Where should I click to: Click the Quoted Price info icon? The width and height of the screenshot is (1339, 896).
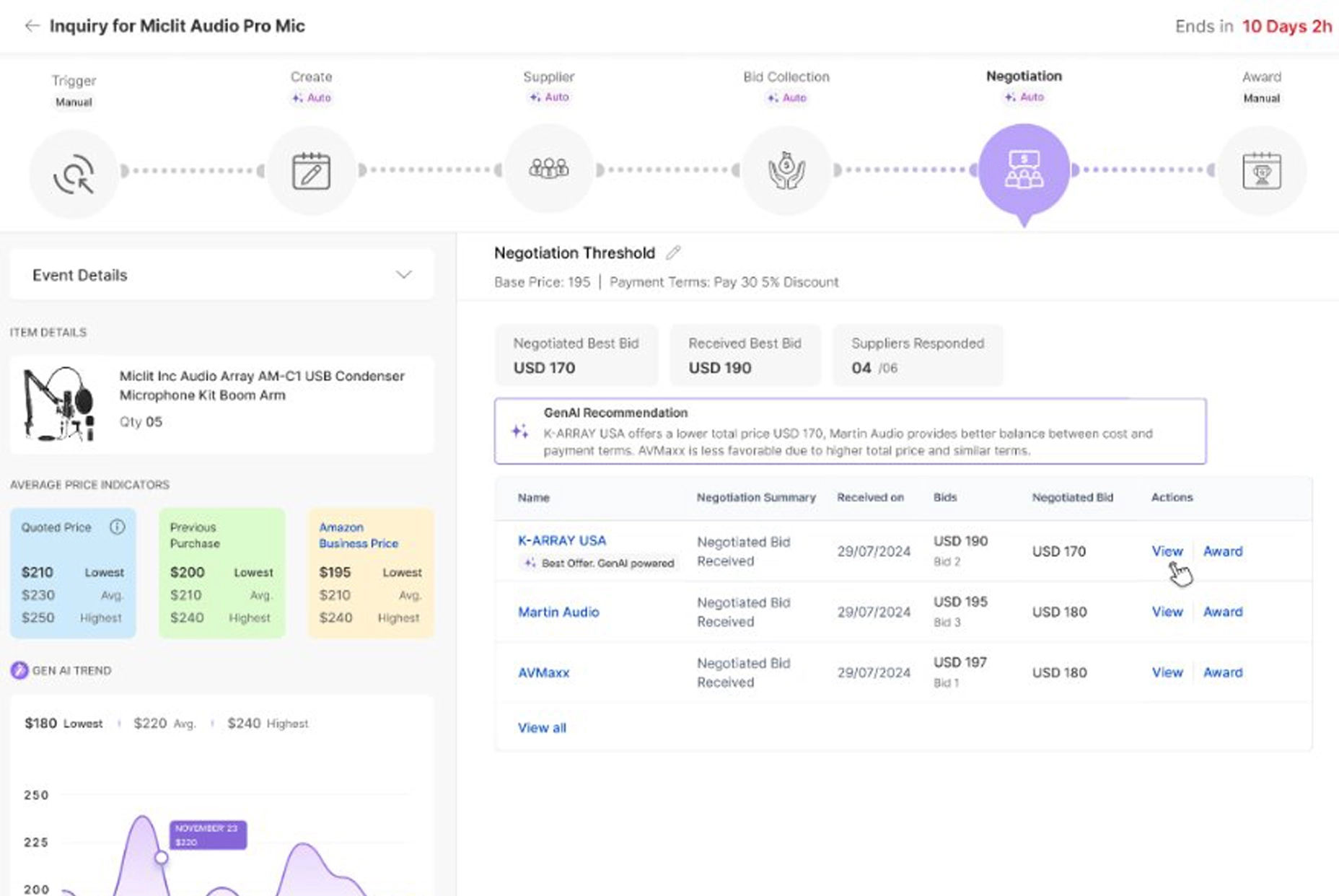[117, 527]
